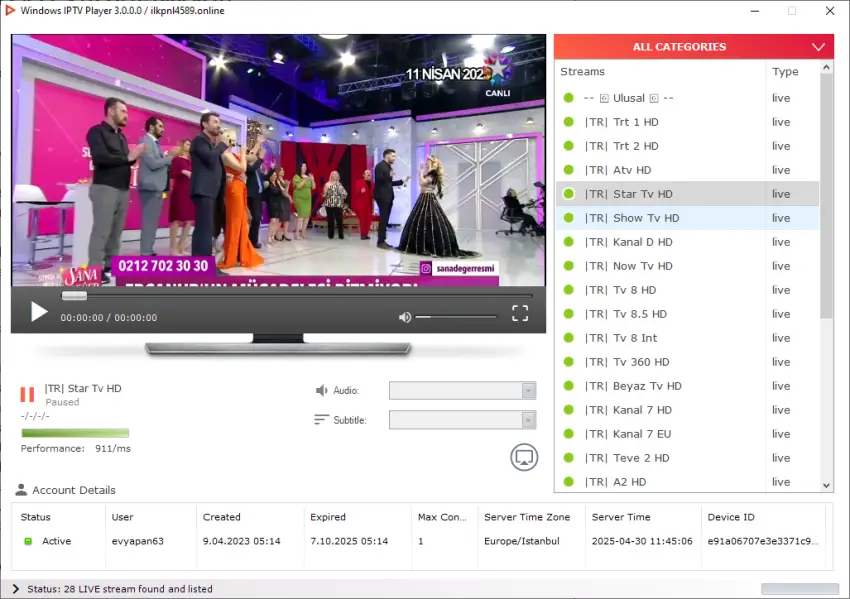
Task: Select the Trt 2 HD stream
Action: (x=687, y=146)
